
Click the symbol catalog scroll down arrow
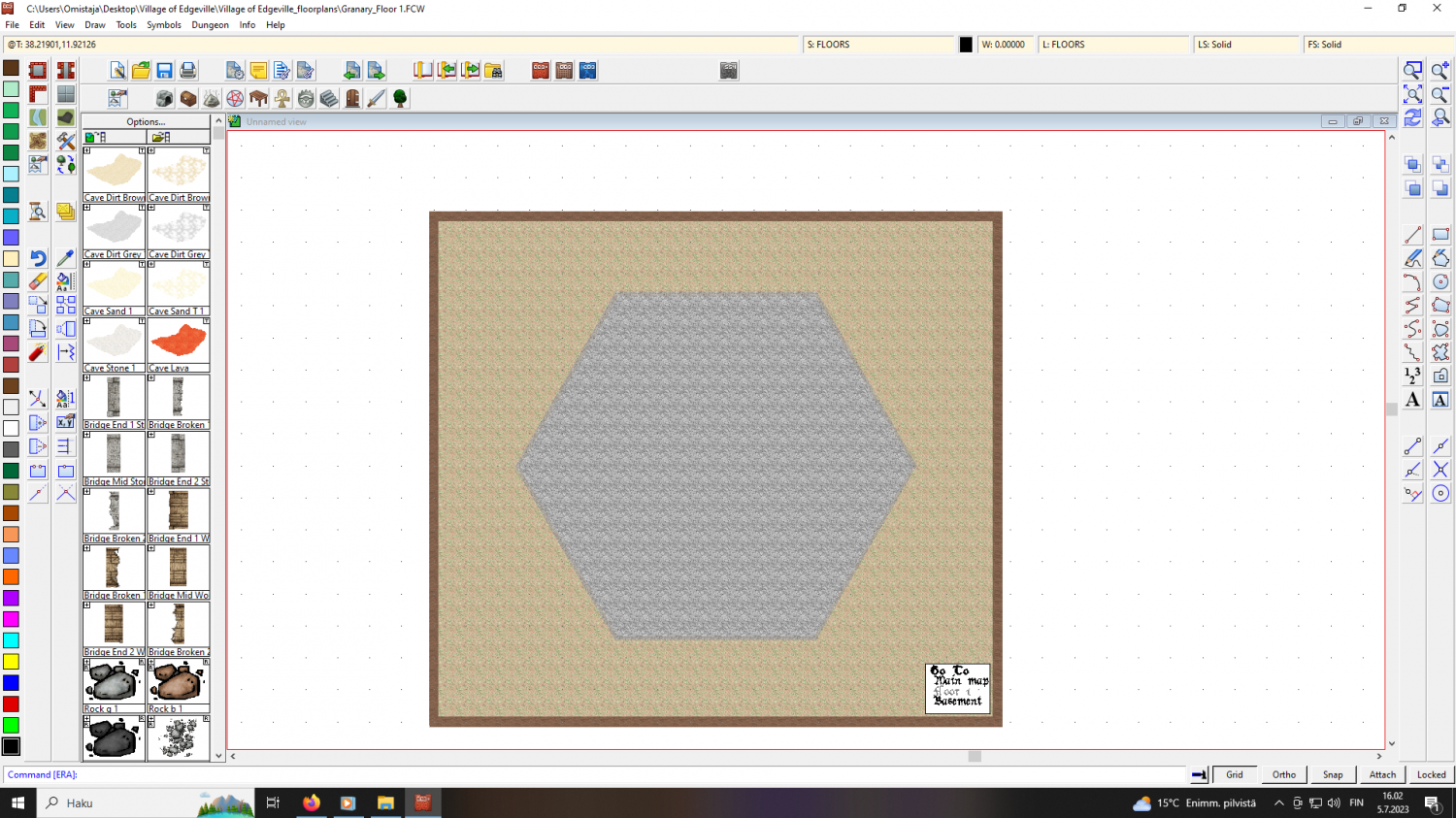pos(218,756)
